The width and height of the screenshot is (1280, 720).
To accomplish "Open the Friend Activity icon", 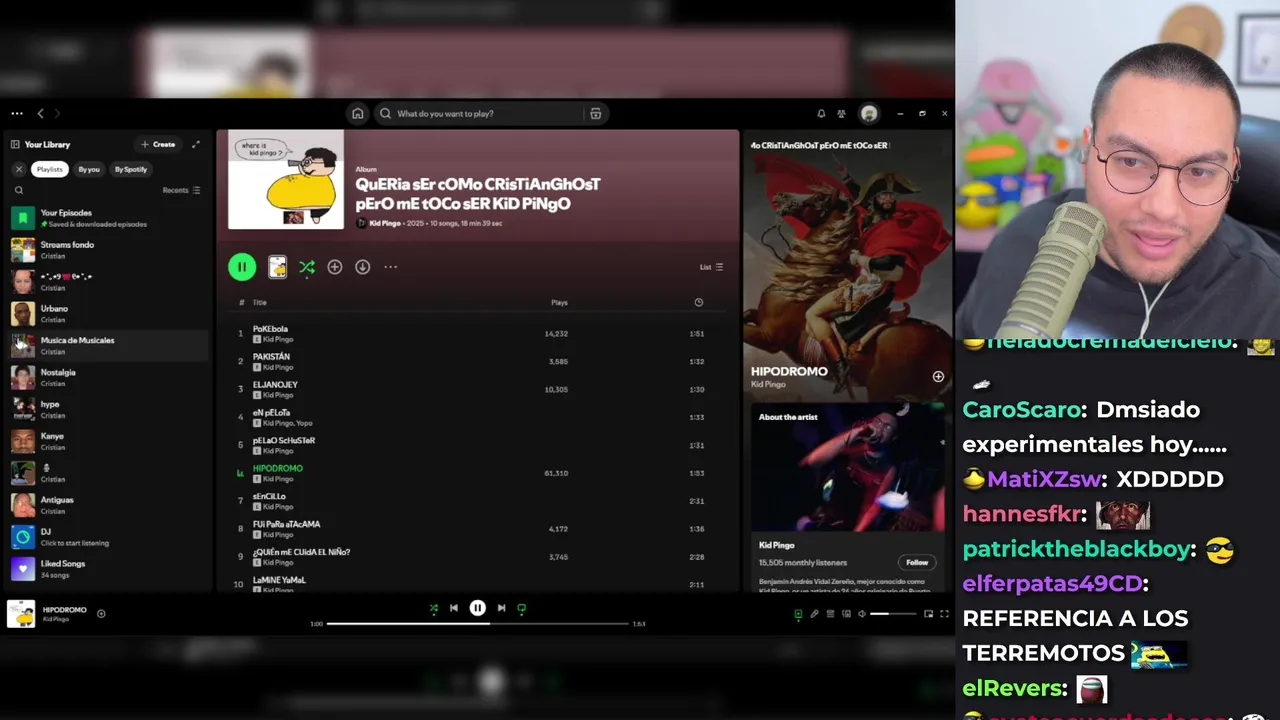I will coord(841,114).
